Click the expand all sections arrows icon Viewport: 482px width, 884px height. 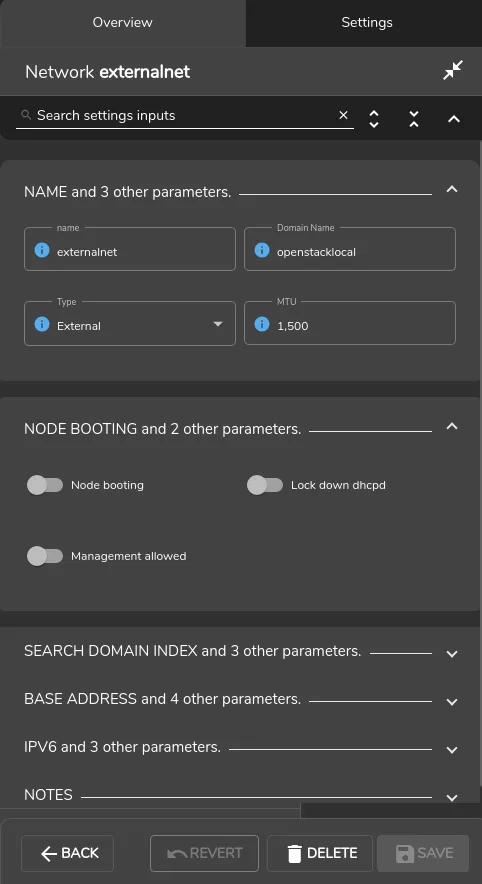(374, 118)
